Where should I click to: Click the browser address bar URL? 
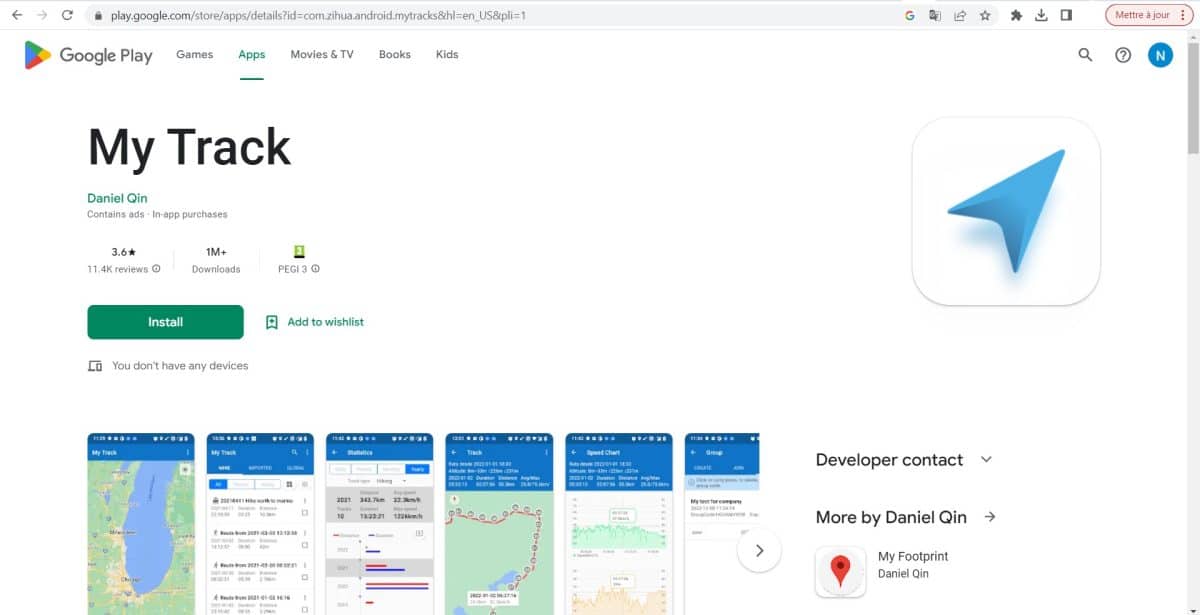[318, 16]
